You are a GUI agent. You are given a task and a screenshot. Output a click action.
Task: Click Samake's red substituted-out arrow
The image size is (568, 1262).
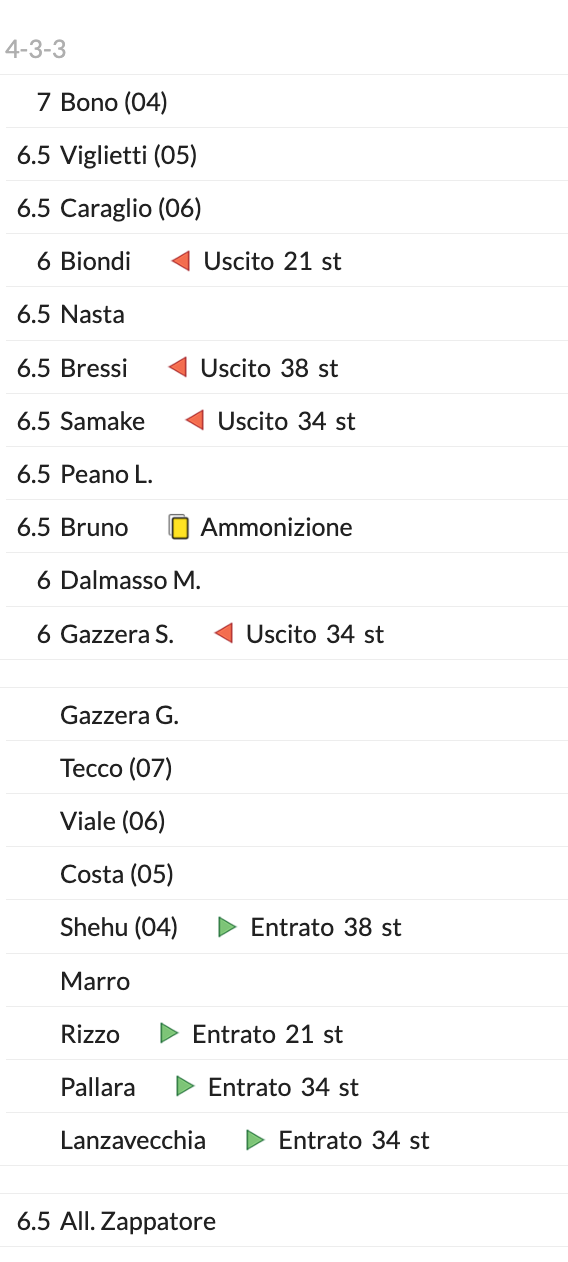pos(194,421)
